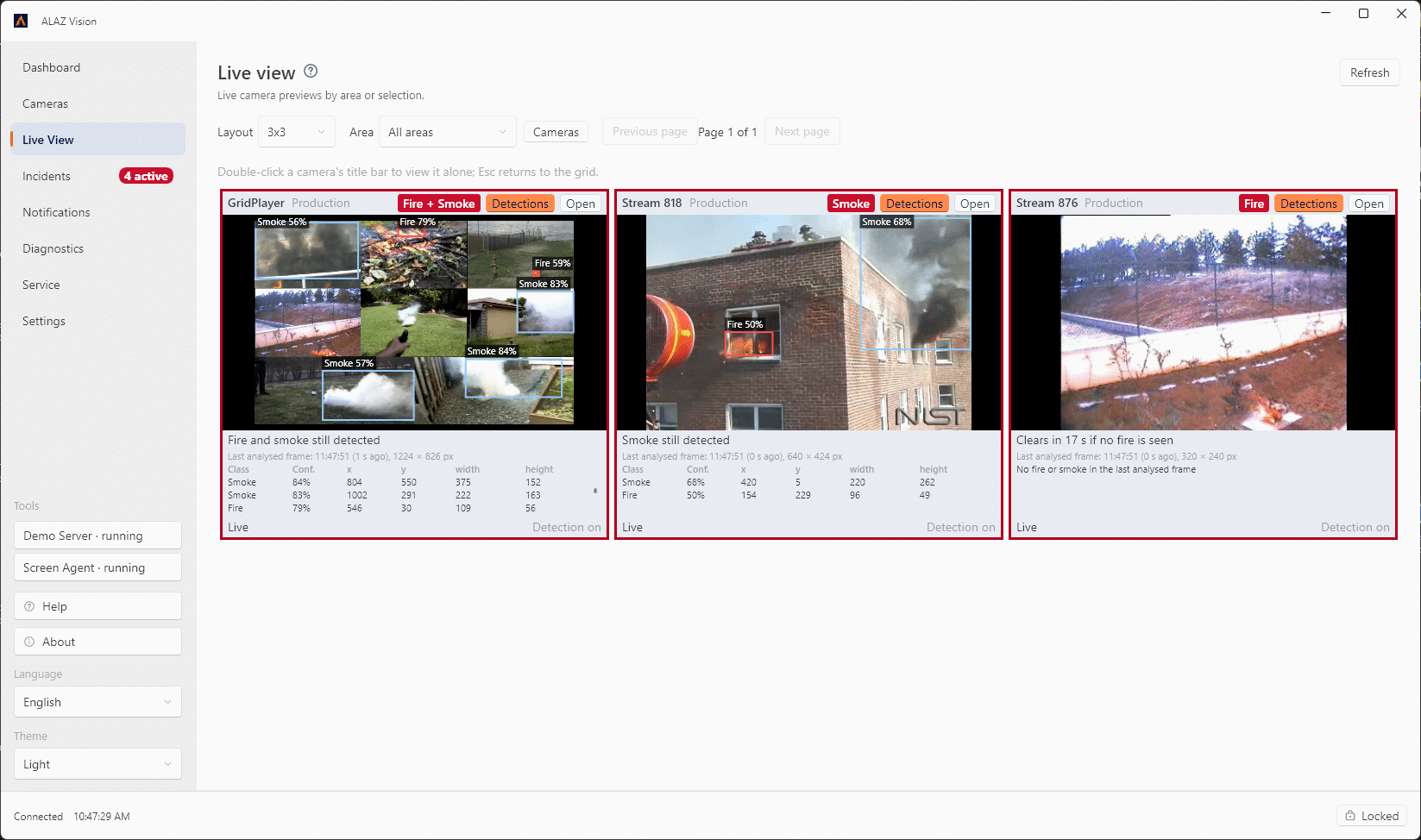1421x840 pixels.
Task: Click the Live view help question-mark icon
Action: pos(311,72)
